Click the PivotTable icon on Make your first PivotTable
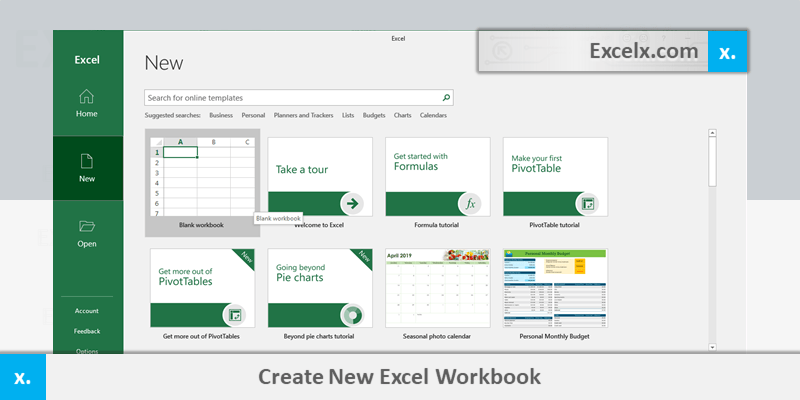 tap(588, 204)
